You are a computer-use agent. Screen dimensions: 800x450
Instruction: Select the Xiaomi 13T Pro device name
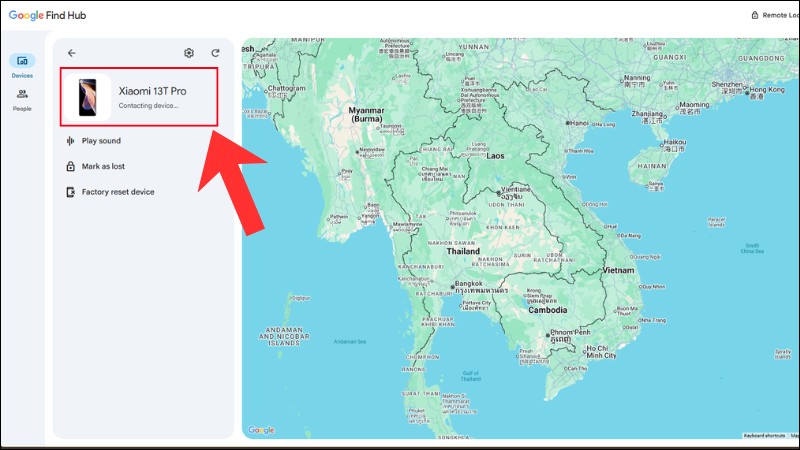[153, 91]
